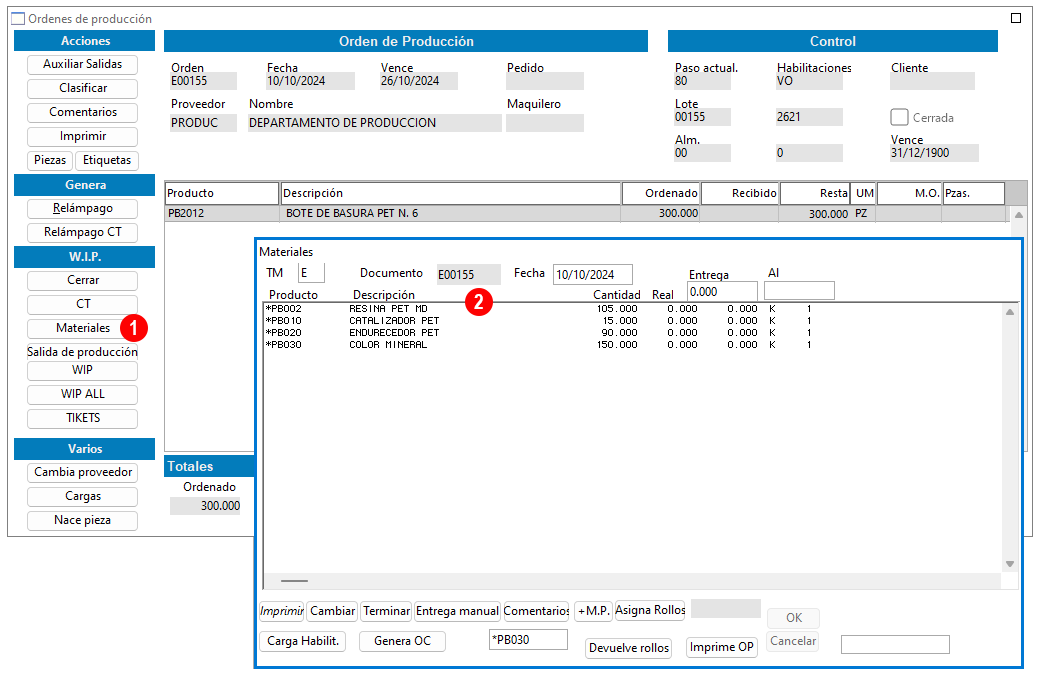Click the Paso actual. field showing 80
The height and width of the screenshot is (676, 1039).
point(702,81)
